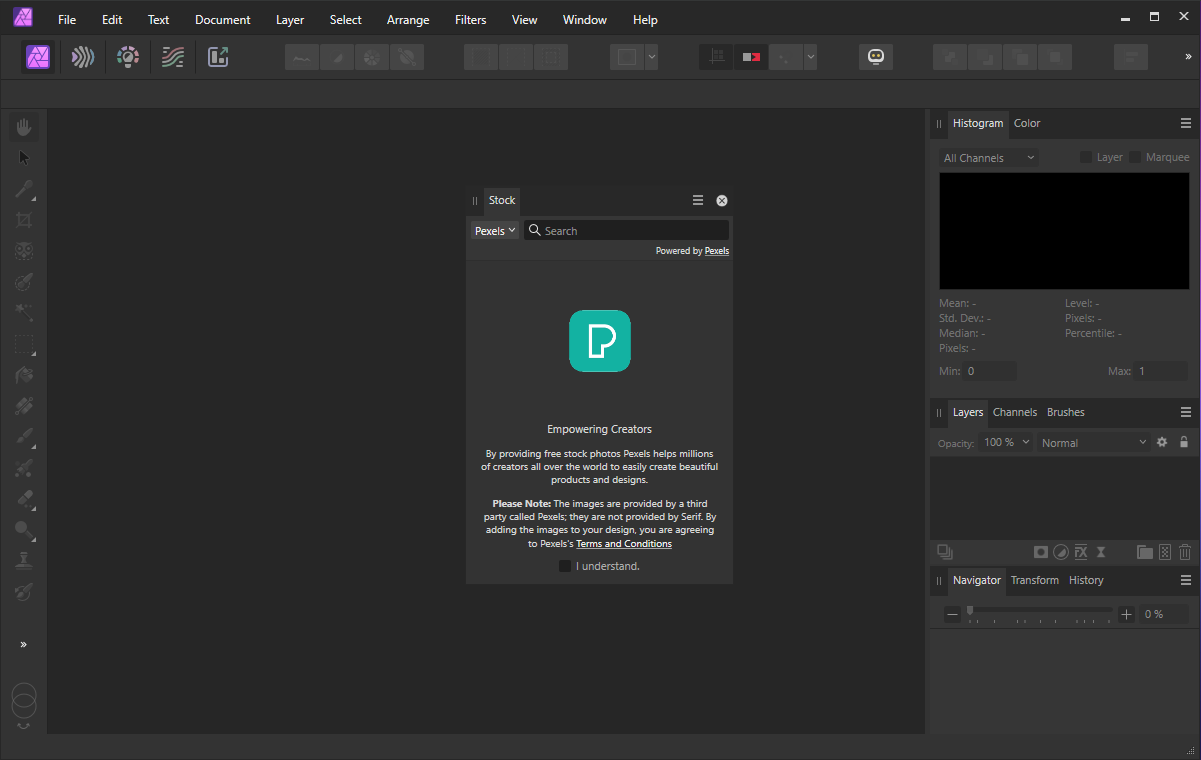Open the Assistant Manager robot icon
1201x760 pixels.
[877, 57]
